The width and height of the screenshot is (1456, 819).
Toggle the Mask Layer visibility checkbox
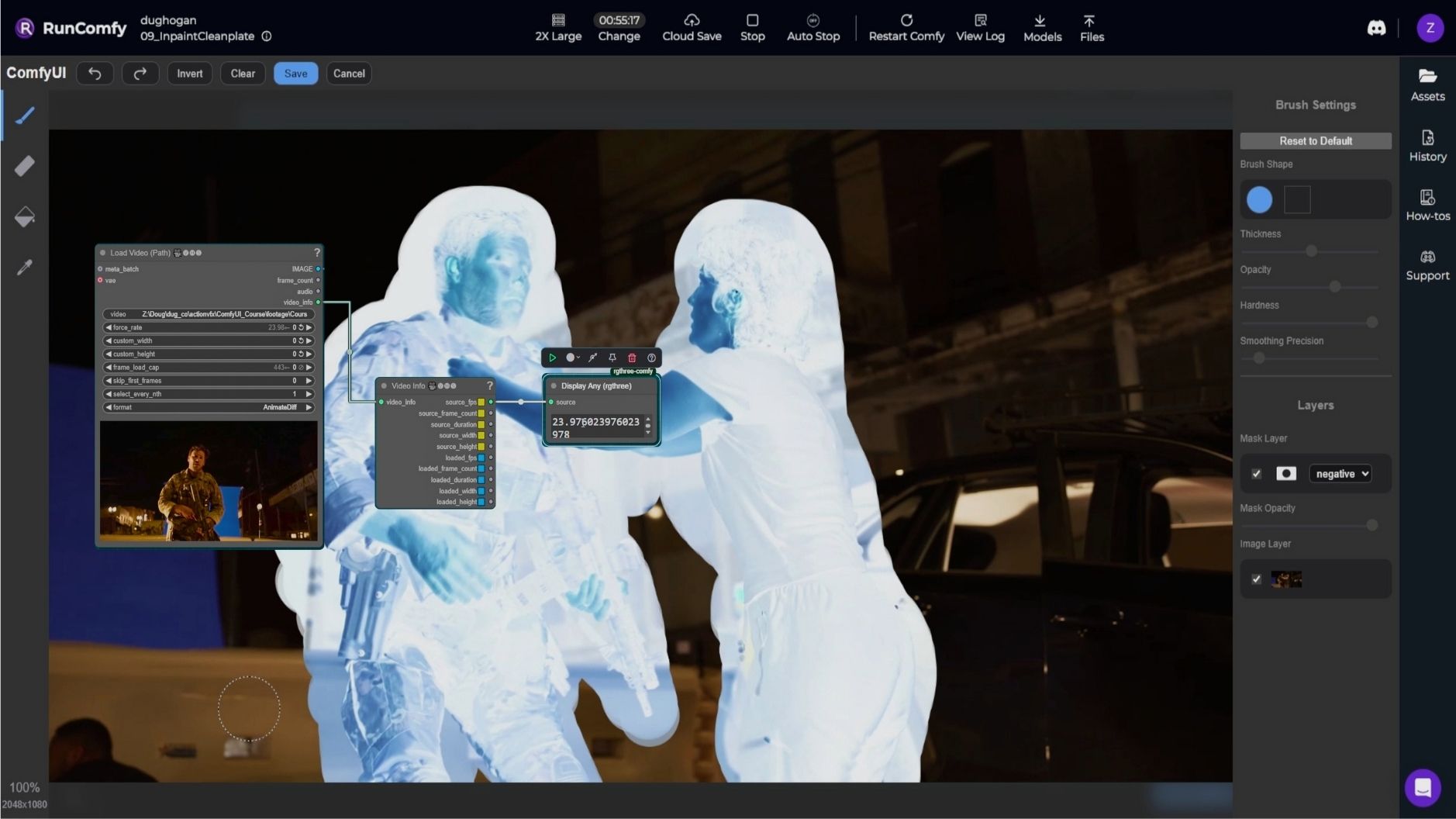click(x=1256, y=474)
